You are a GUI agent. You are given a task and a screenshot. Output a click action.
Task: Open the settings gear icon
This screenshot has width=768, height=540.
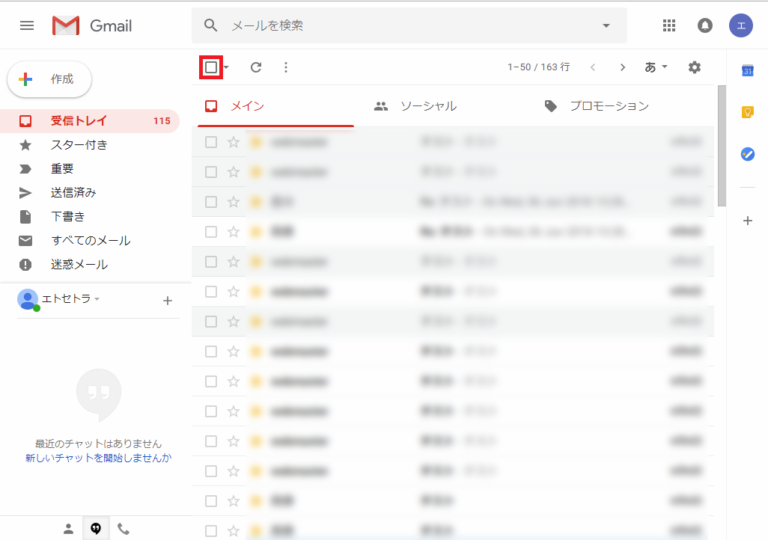pyautogui.click(x=695, y=67)
